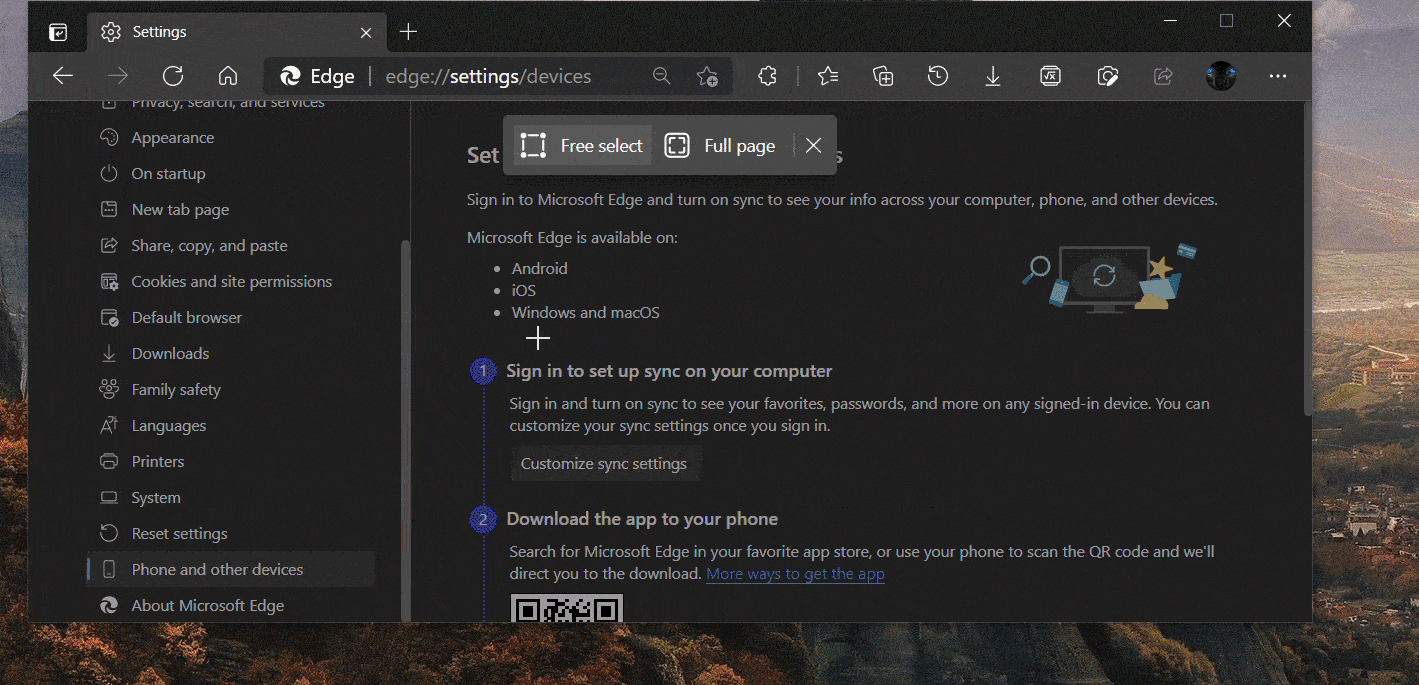
Task: Click the address bar URL field
Action: tap(489, 76)
